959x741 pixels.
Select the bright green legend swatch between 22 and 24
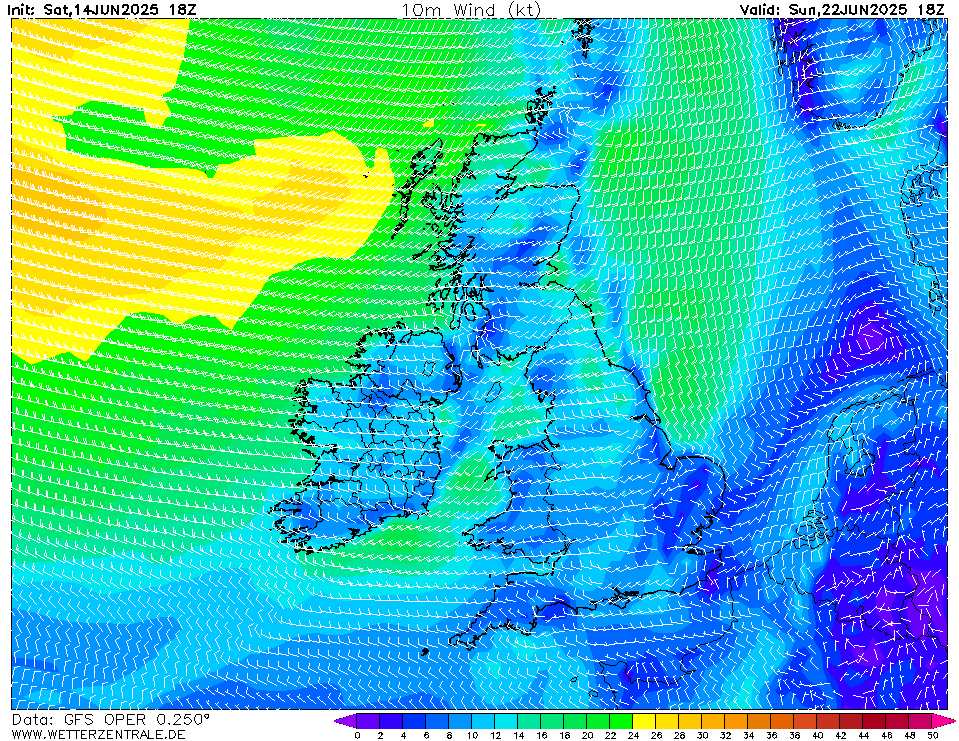tap(621, 720)
